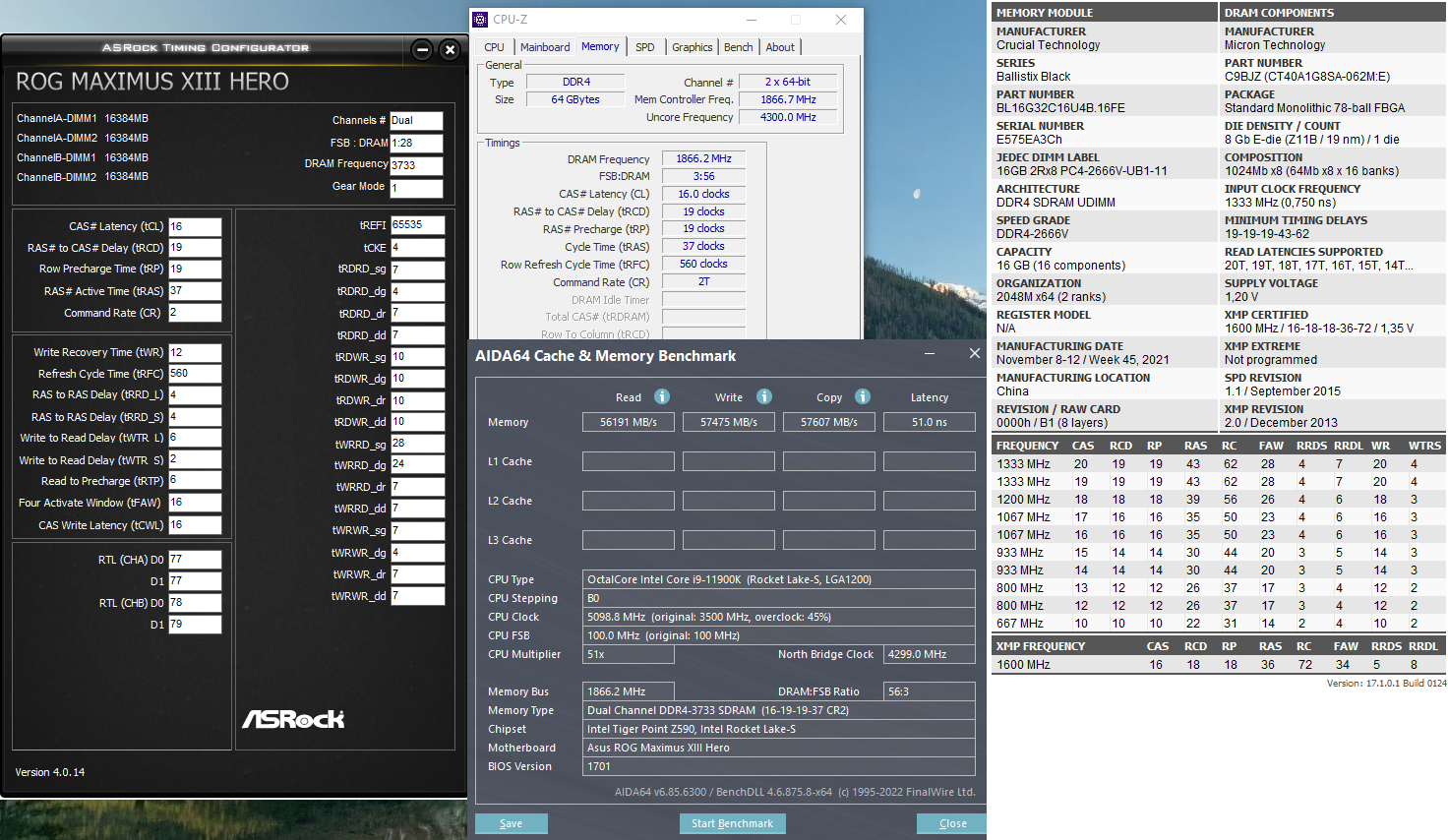Select the Size field showing 64 GBytes
The image size is (1448, 840).
click(576, 99)
